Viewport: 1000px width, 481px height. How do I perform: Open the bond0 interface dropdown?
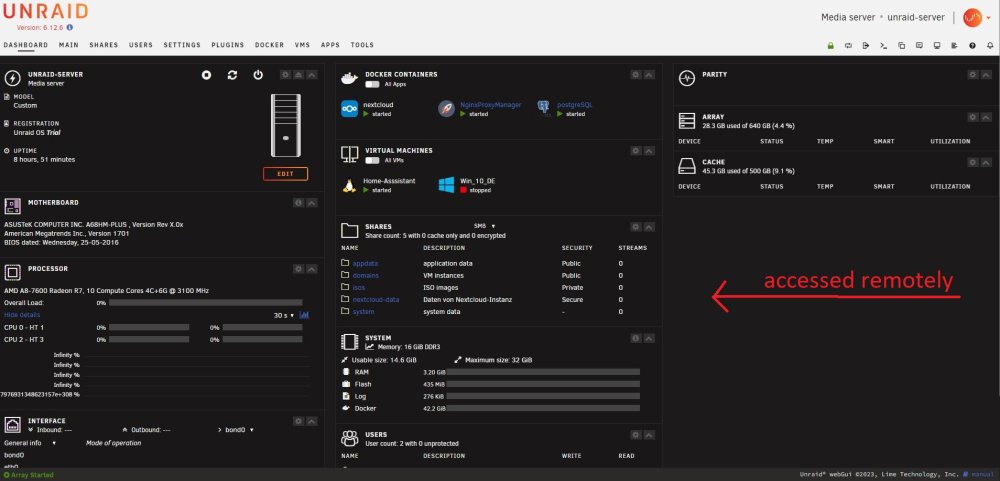pyautogui.click(x=239, y=430)
